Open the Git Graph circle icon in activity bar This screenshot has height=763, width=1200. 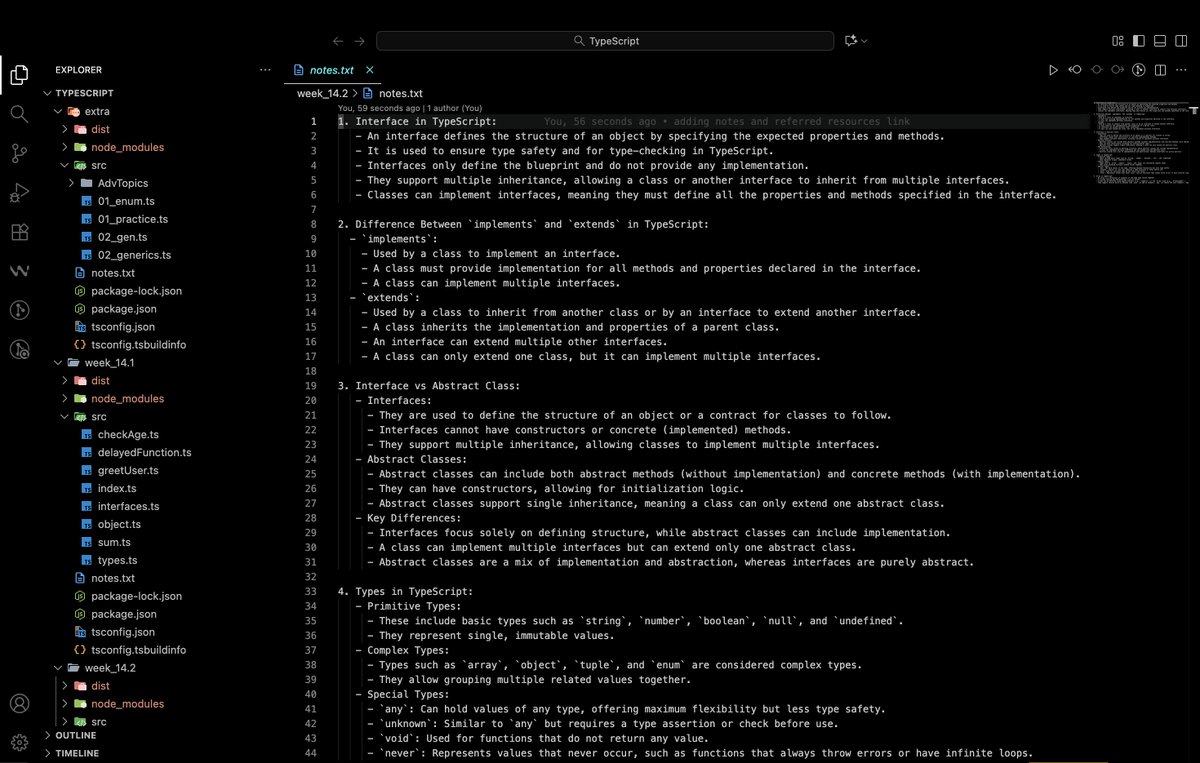[x=19, y=310]
